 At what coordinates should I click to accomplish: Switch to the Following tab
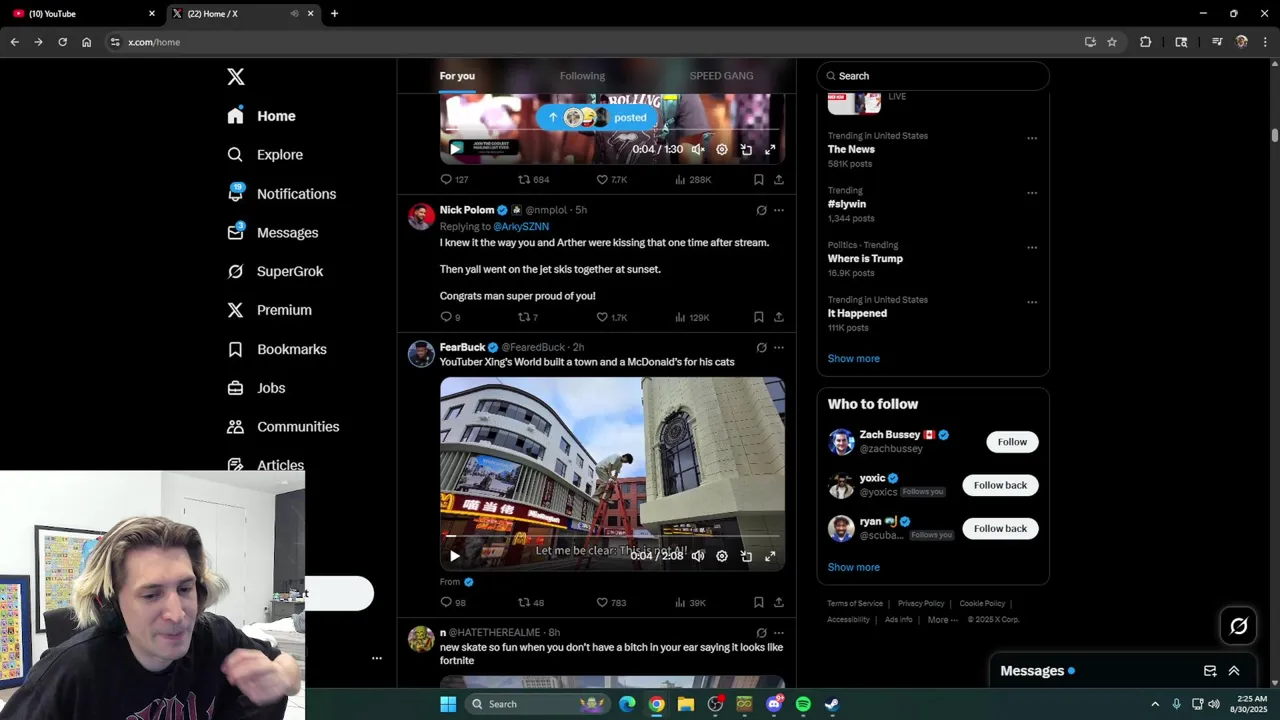point(582,76)
